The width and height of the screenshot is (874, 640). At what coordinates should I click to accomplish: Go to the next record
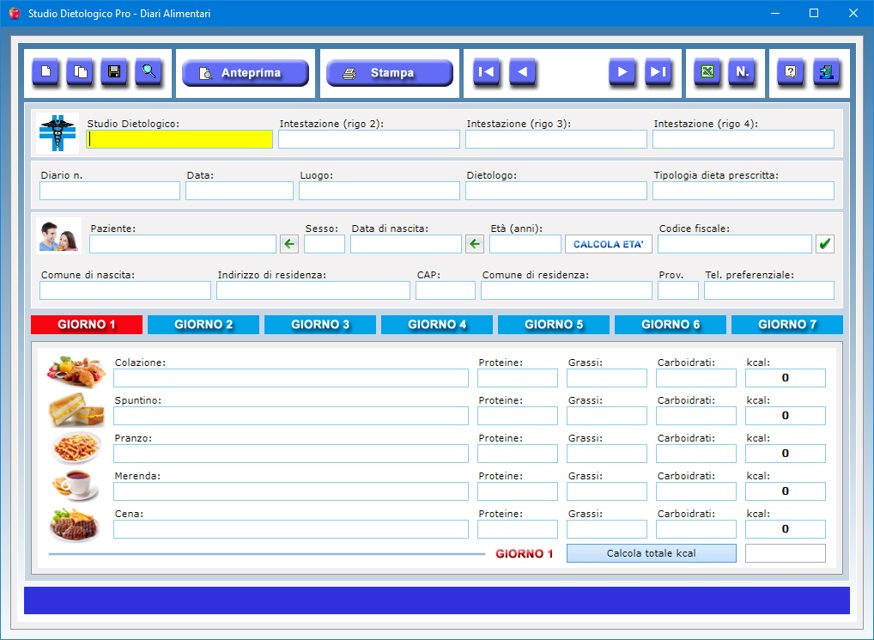(x=623, y=72)
